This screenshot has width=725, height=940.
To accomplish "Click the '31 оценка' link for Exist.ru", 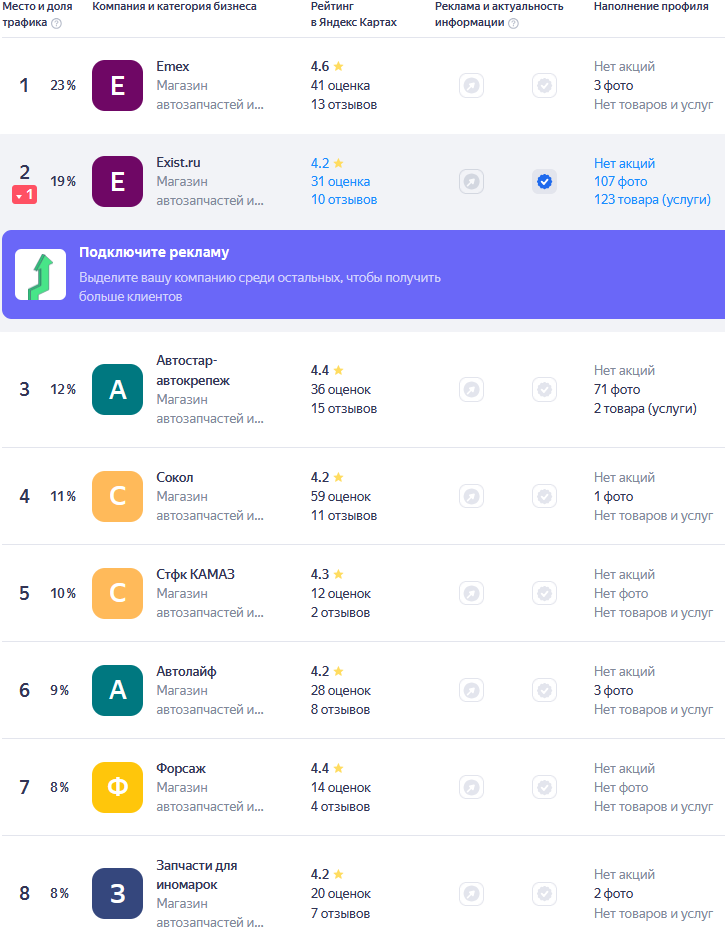I will tap(340, 182).
